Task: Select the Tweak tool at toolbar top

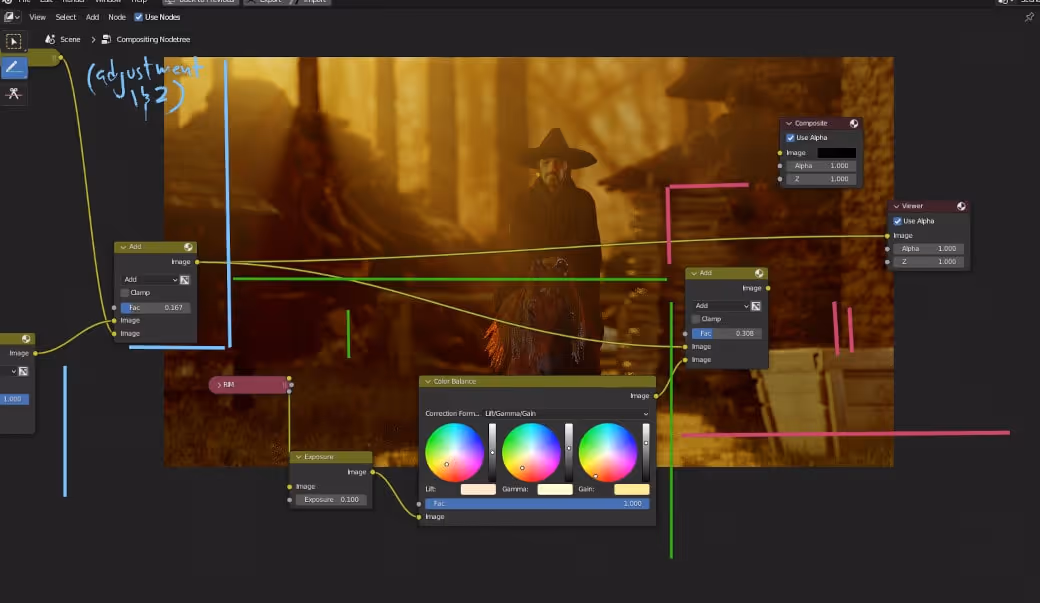Action: coord(13,41)
